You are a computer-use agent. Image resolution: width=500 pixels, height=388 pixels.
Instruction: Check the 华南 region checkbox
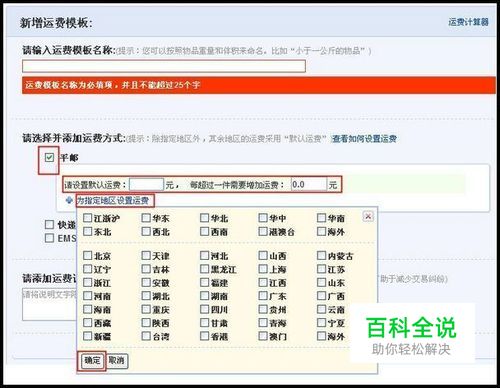(x=321, y=218)
